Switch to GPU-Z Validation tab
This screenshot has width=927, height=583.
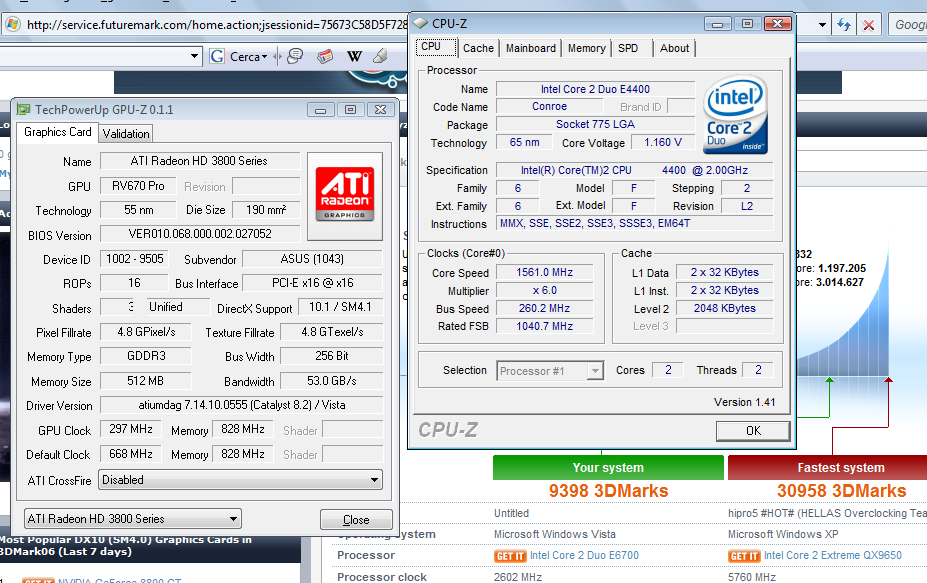126,134
